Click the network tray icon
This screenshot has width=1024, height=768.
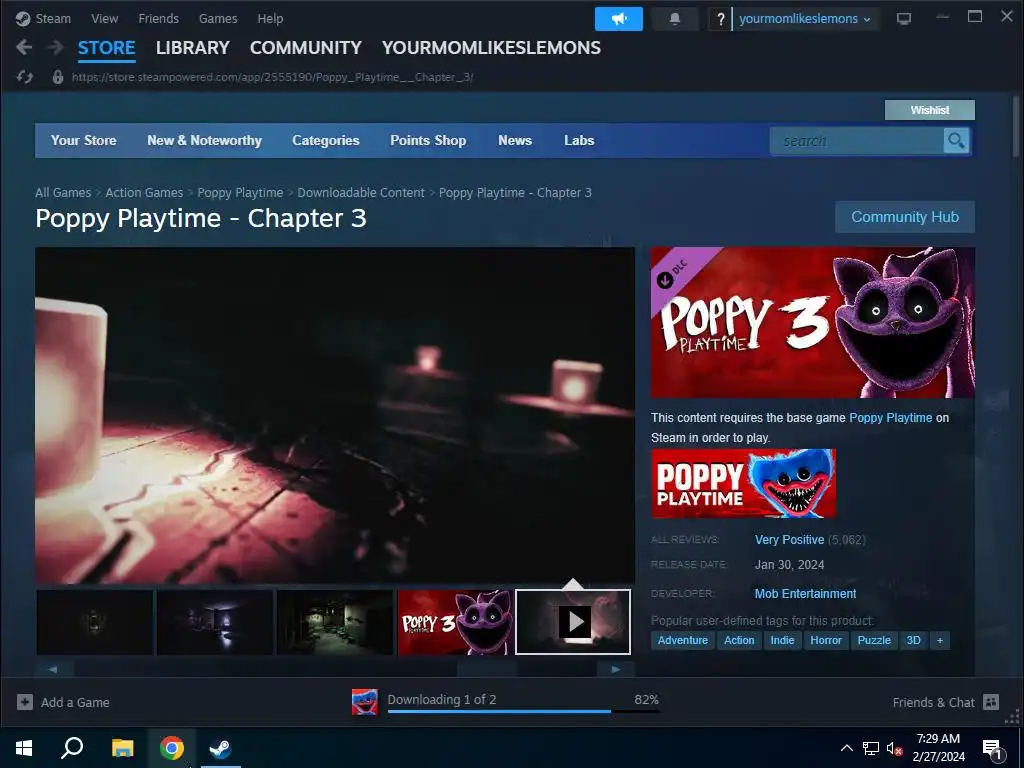click(x=871, y=748)
